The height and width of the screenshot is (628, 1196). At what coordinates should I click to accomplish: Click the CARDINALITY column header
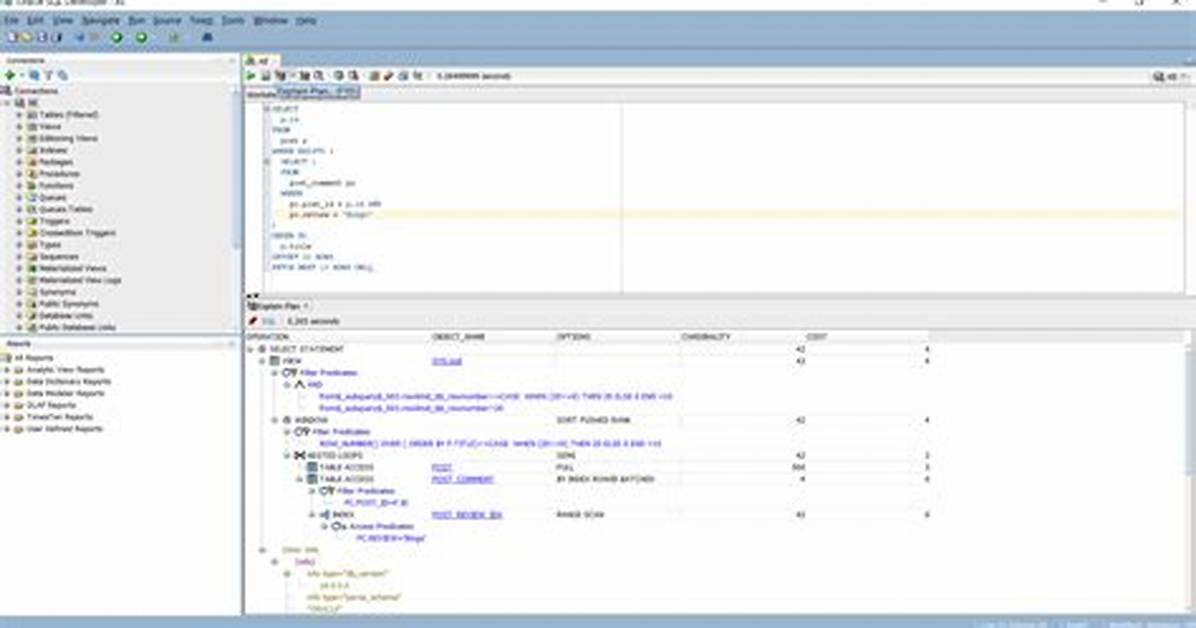point(742,337)
